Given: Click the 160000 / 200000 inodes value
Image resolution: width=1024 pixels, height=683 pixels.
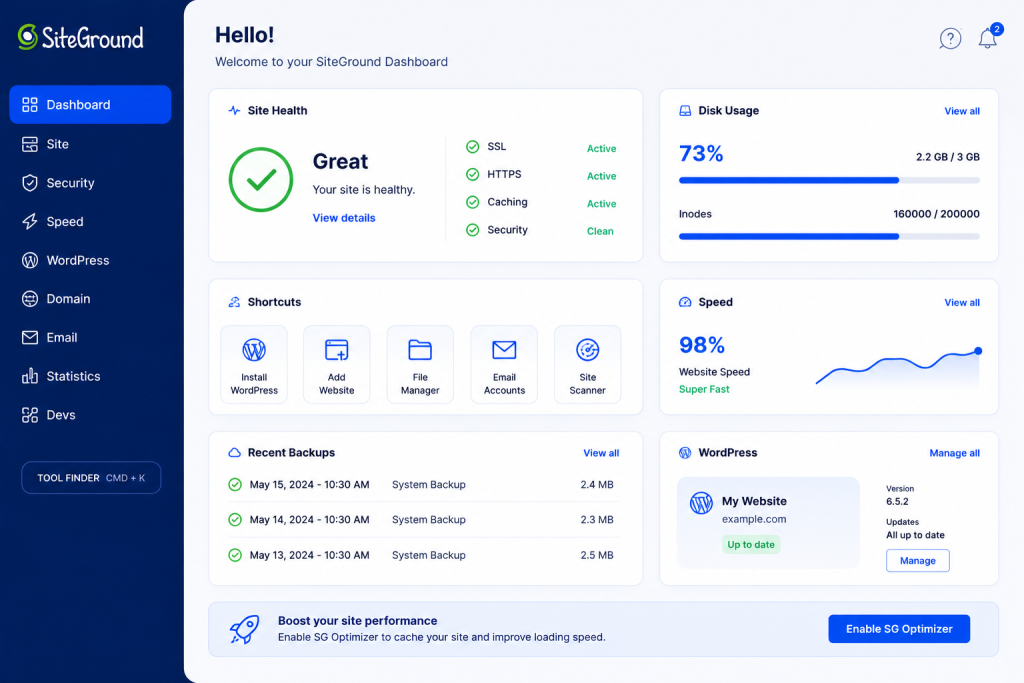Looking at the screenshot, I should [x=936, y=214].
